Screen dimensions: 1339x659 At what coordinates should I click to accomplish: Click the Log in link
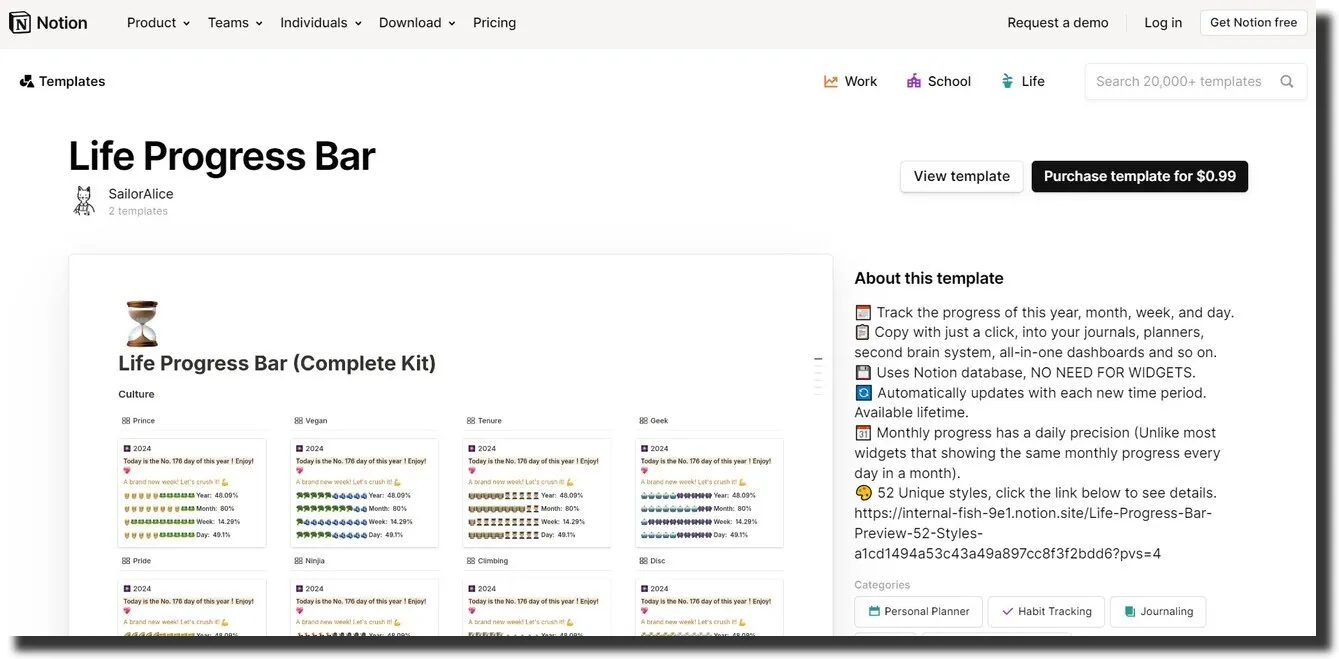click(x=1163, y=22)
